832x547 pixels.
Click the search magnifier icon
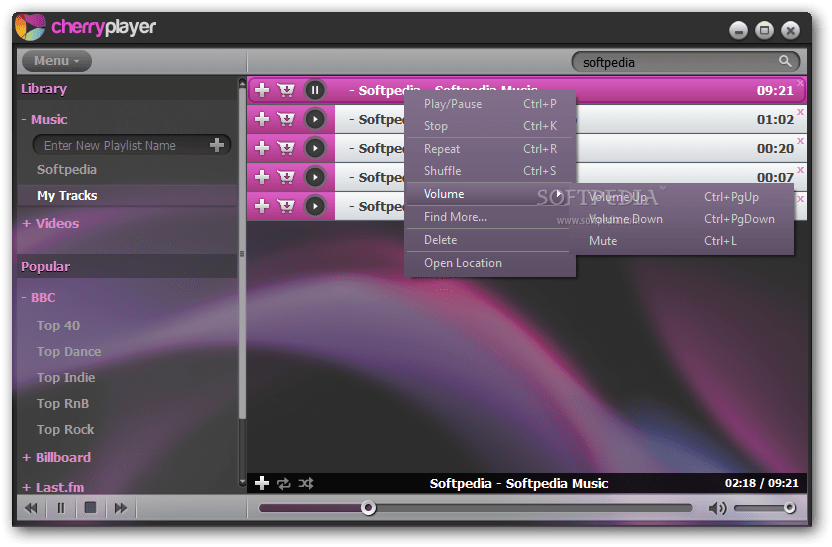[x=785, y=61]
